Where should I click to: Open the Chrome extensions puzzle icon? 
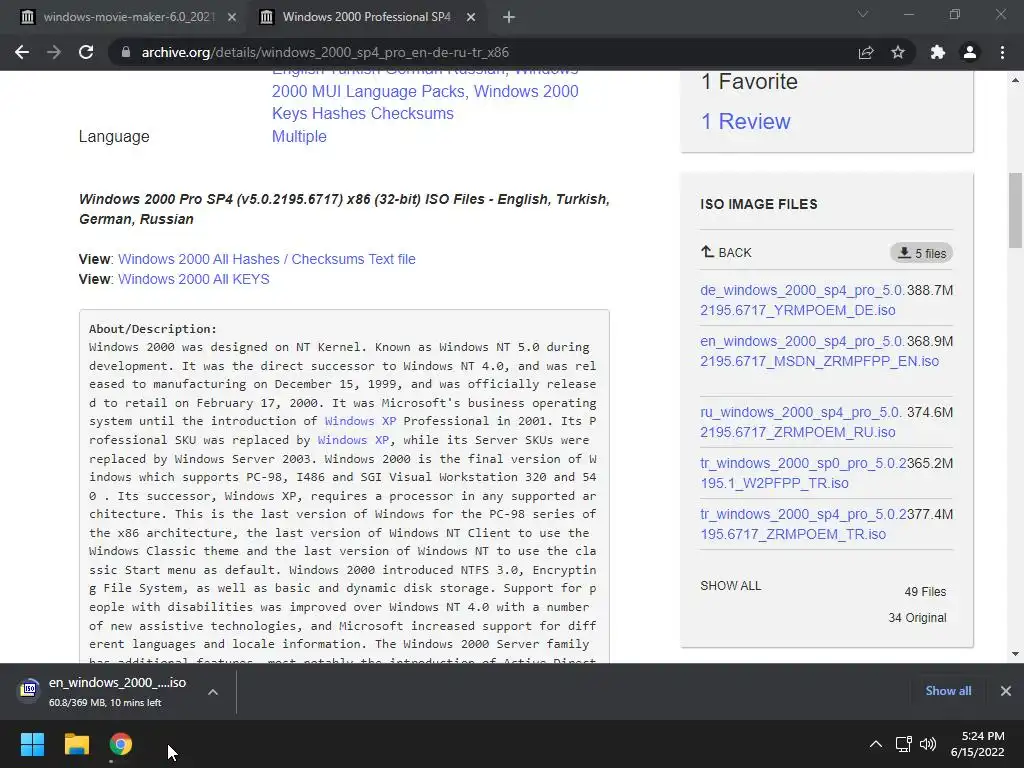[938, 52]
